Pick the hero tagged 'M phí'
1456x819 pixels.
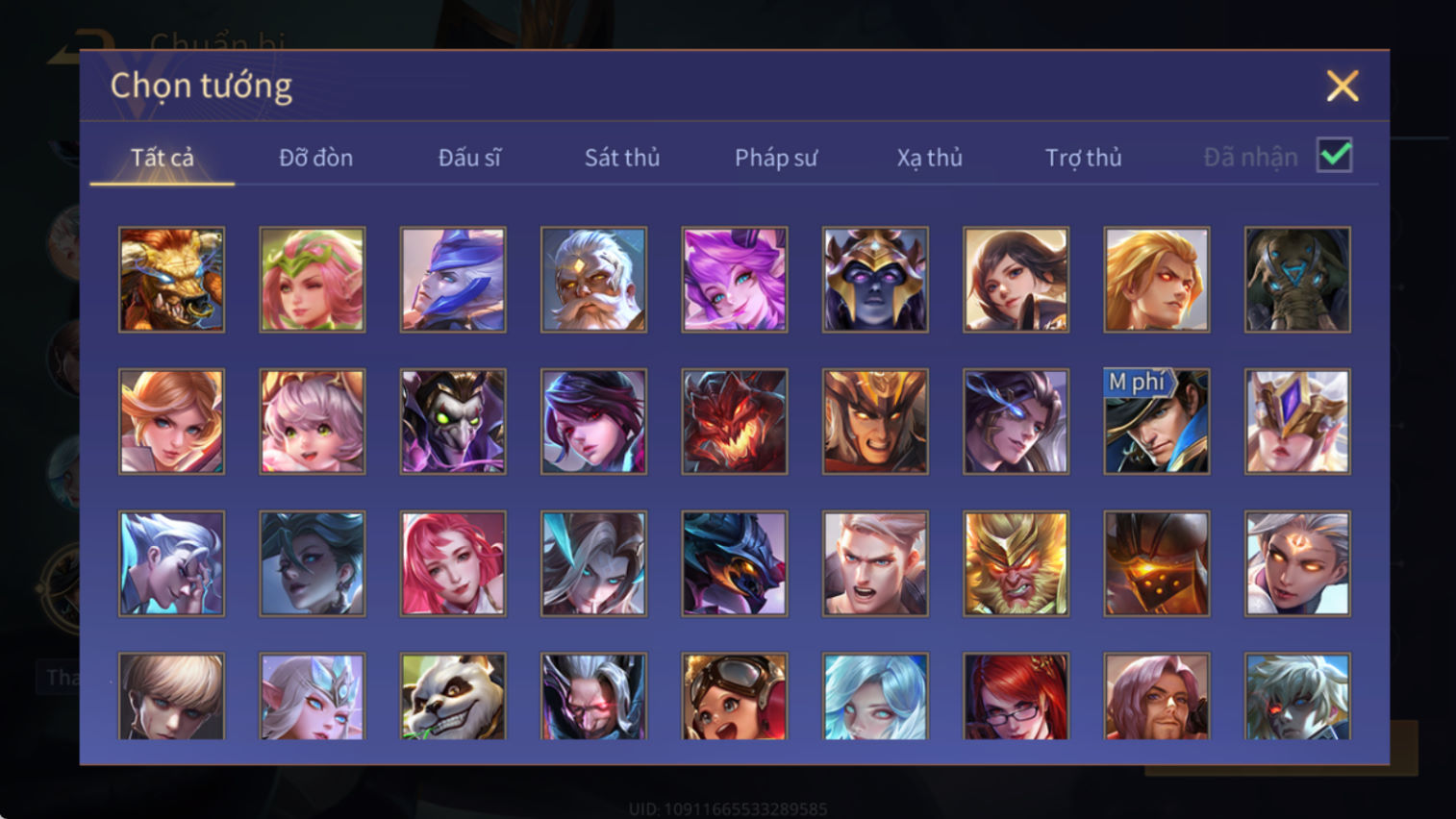1156,422
